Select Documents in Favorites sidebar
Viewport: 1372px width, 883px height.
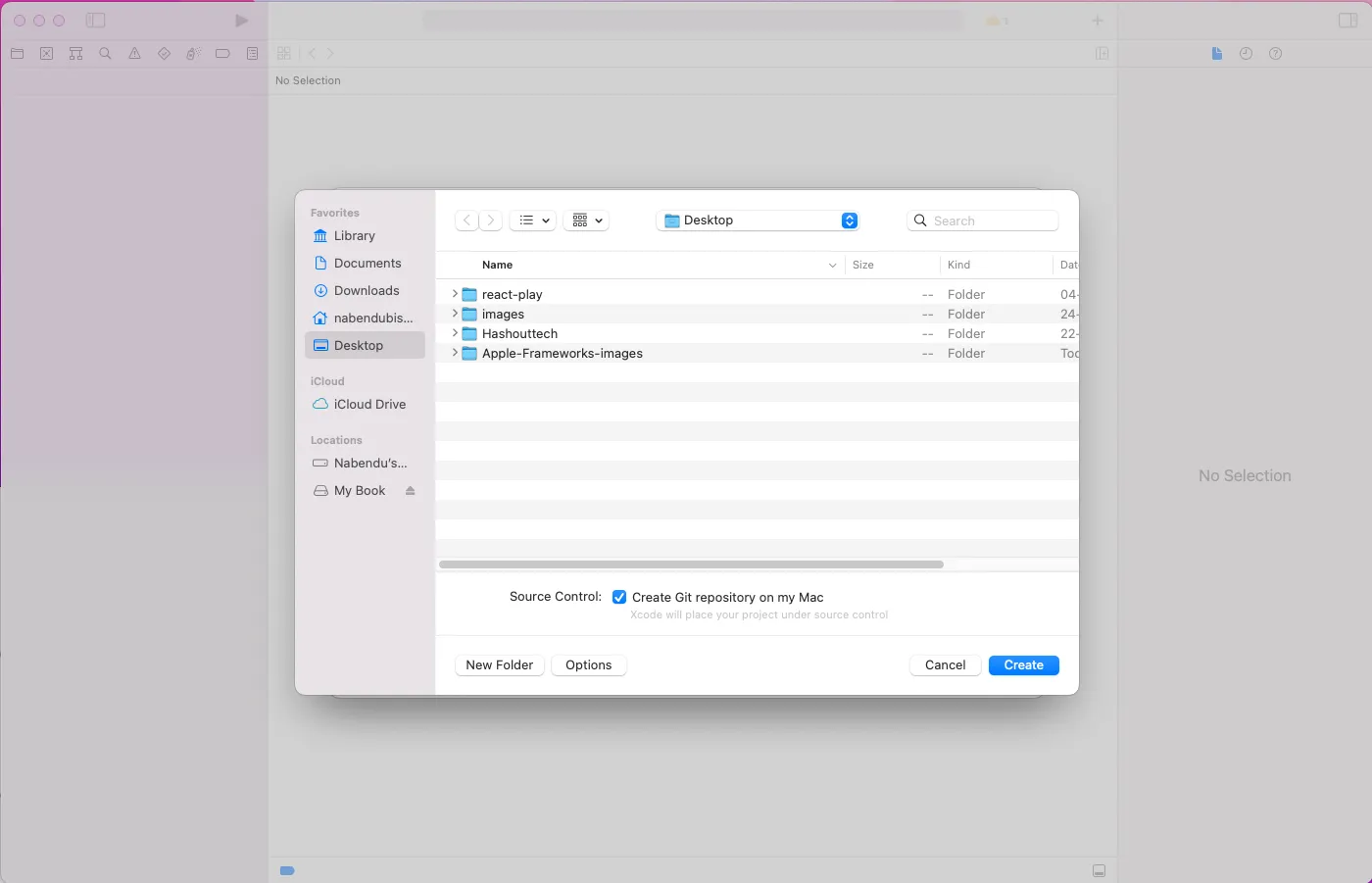tap(365, 264)
